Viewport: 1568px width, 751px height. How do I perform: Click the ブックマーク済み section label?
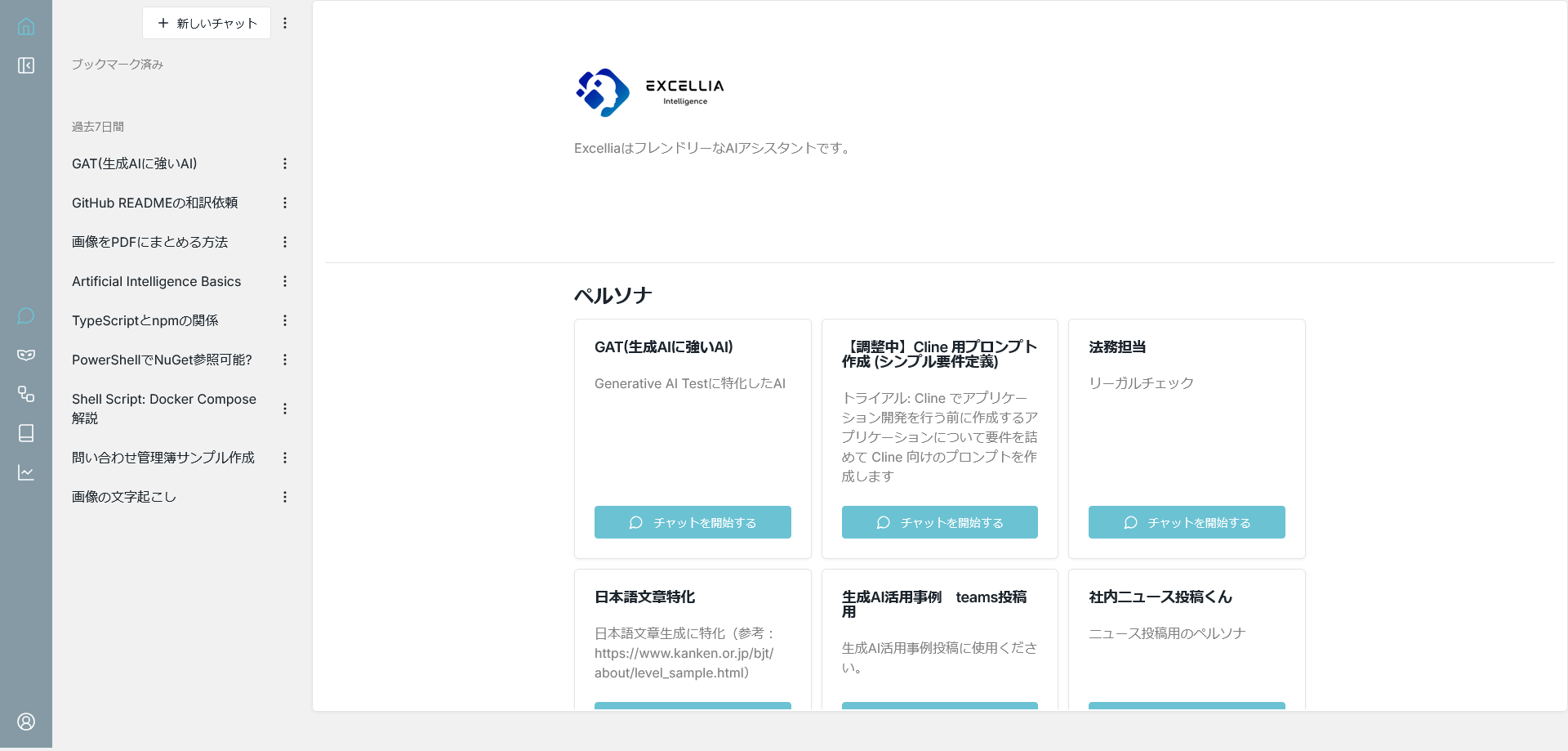118,64
